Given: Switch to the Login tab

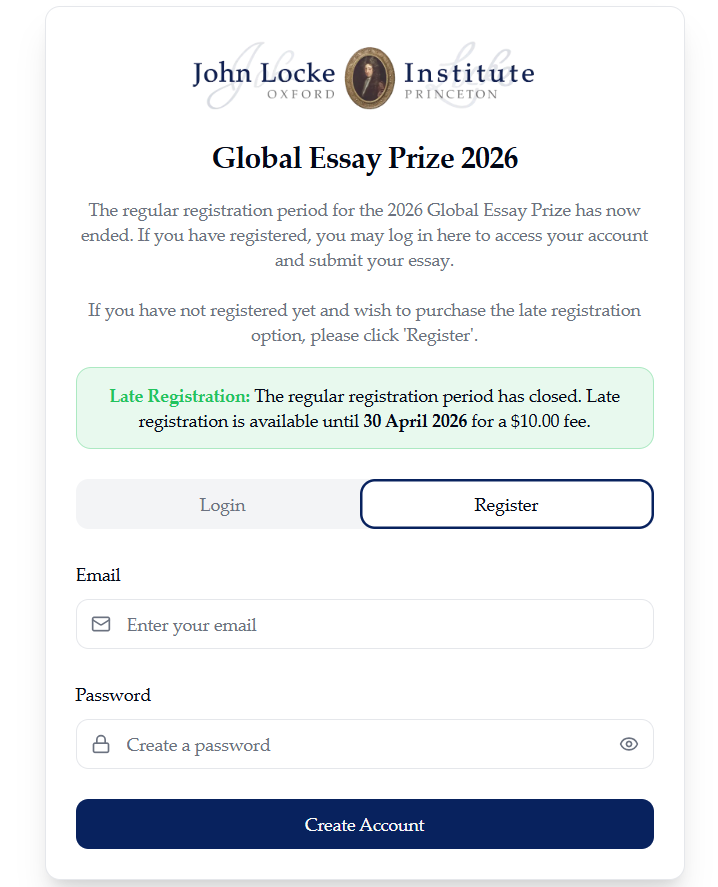Looking at the screenshot, I should tap(222, 504).
